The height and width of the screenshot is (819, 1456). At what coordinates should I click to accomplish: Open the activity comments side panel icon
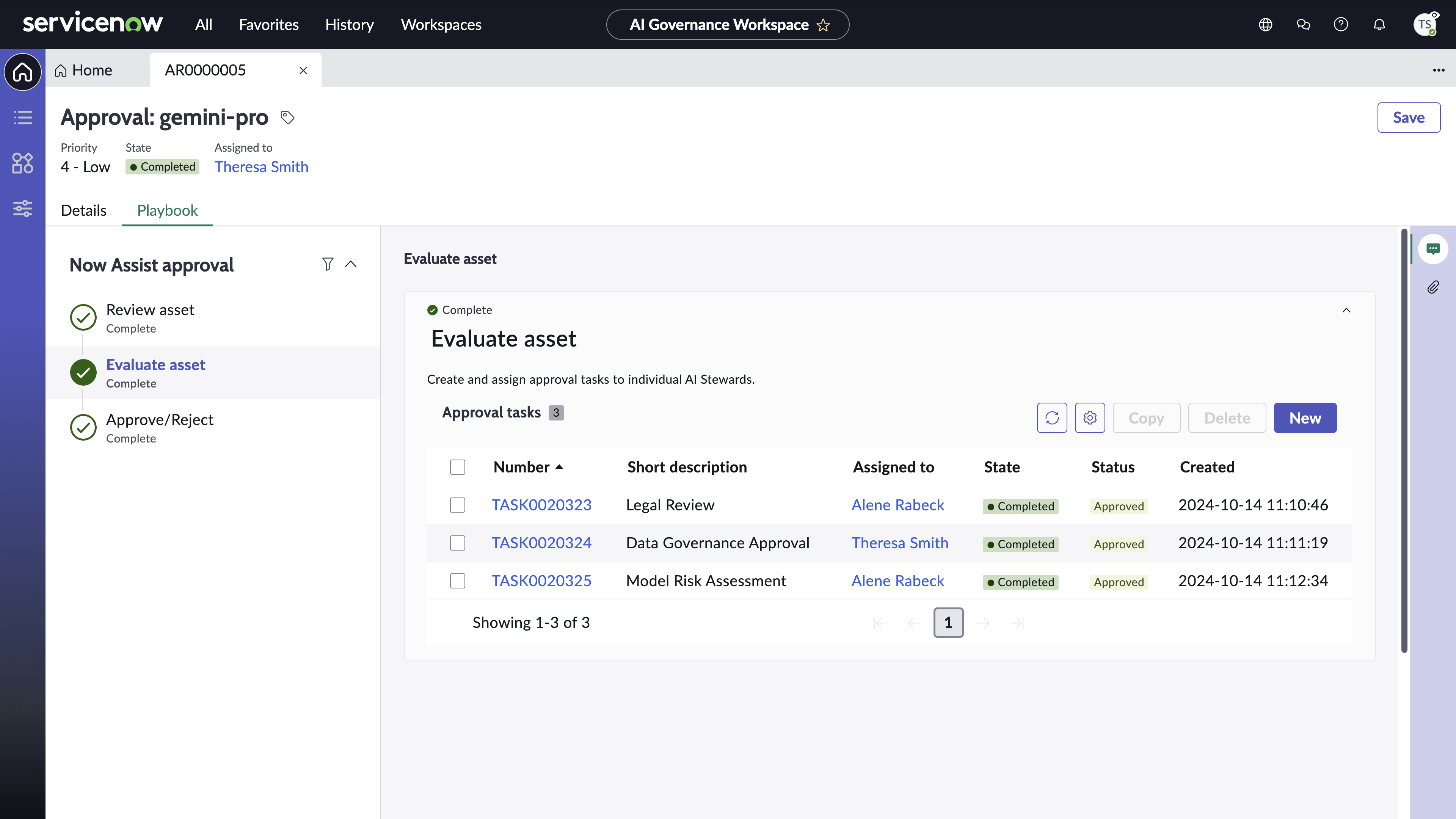[1433, 249]
